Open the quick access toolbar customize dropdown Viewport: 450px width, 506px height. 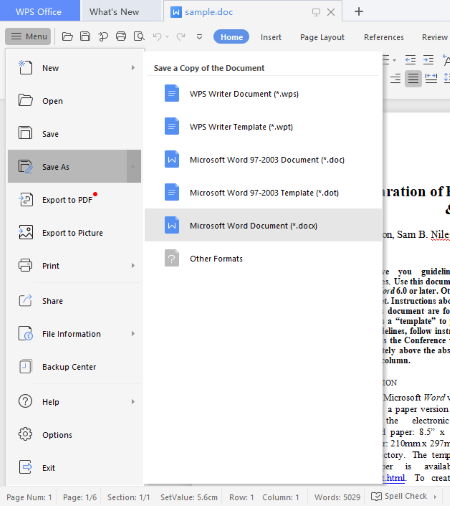(x=199, y=37)
